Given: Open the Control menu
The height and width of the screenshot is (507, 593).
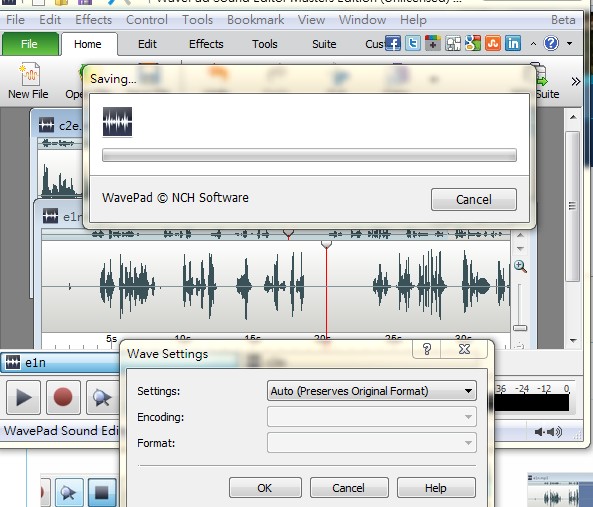Looking at the screenshot, I should [147, 20].
